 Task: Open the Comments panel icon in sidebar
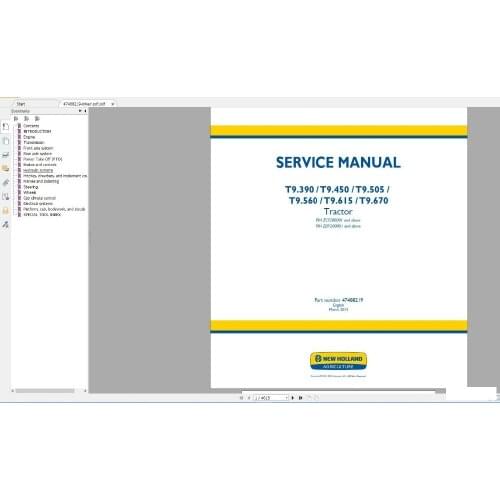pyautogui.click(x=5, y=168)
